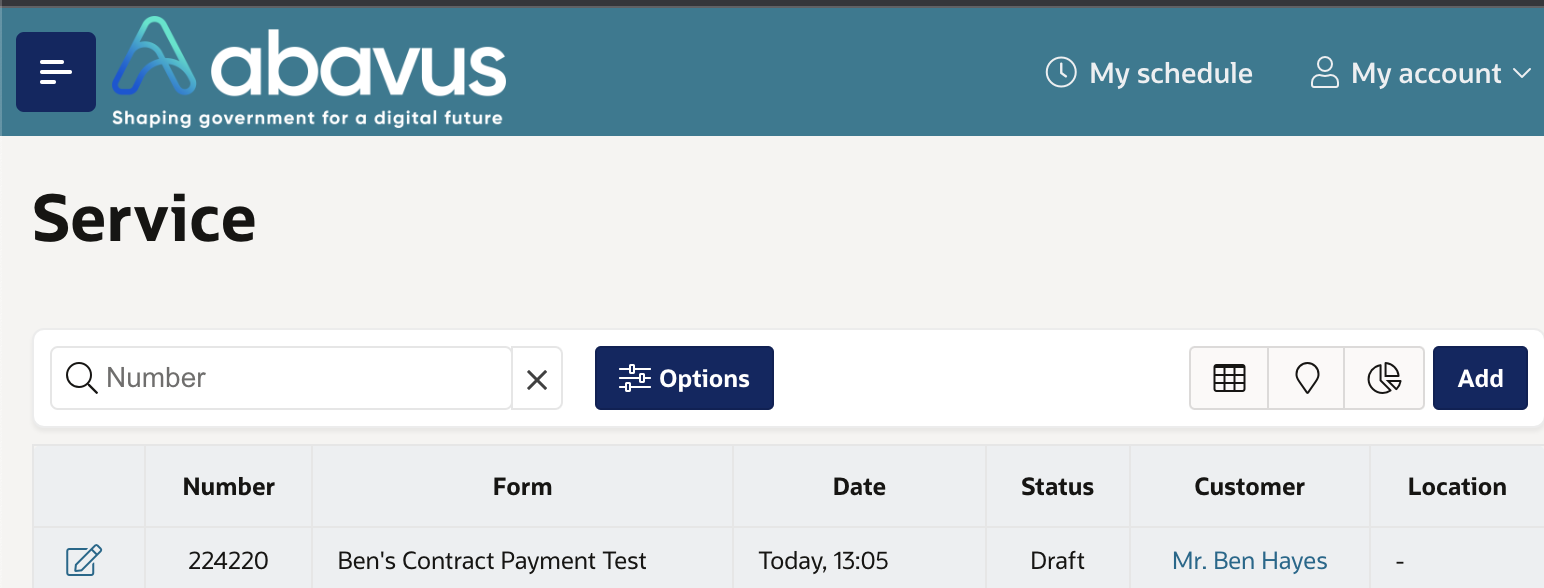The image size is (1544, 588).
Task: Open the hamburger navigation menu
Action: 56,72
